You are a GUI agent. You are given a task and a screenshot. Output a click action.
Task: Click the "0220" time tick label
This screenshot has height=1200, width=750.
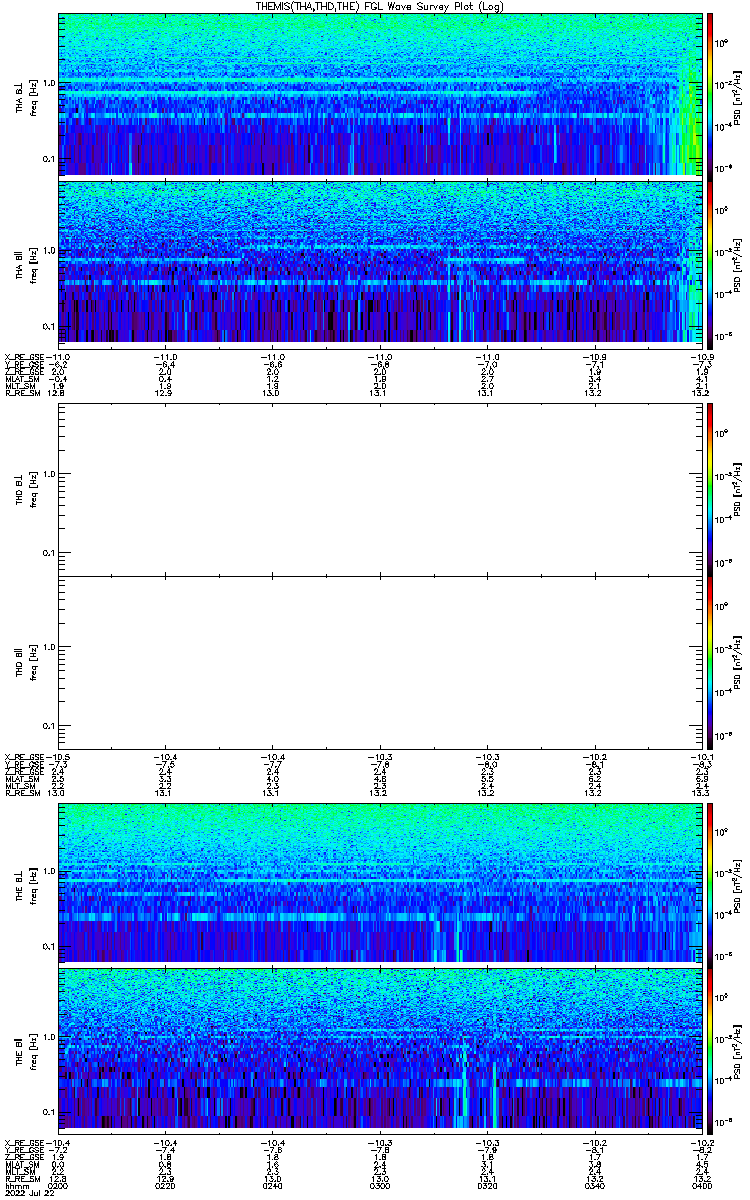tap(166, 1186)
